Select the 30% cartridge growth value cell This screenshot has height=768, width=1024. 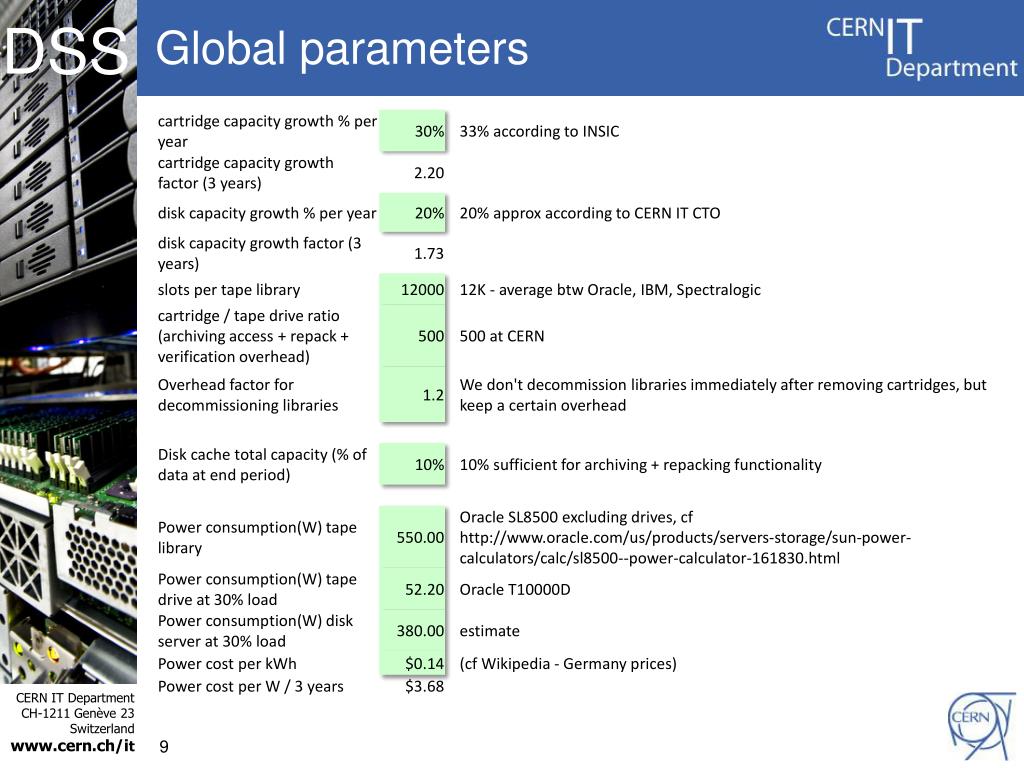pyautogui.click(x=413, y=131)
